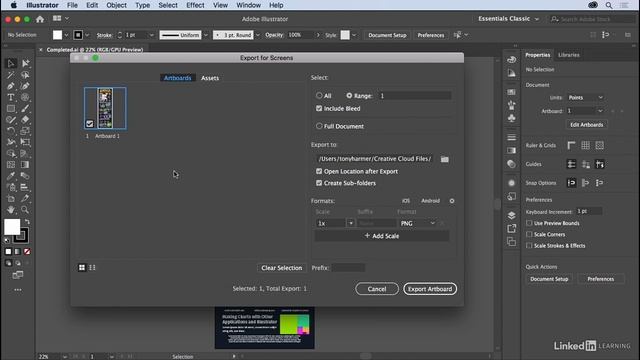Click the Home icon in the app bar

40,19
